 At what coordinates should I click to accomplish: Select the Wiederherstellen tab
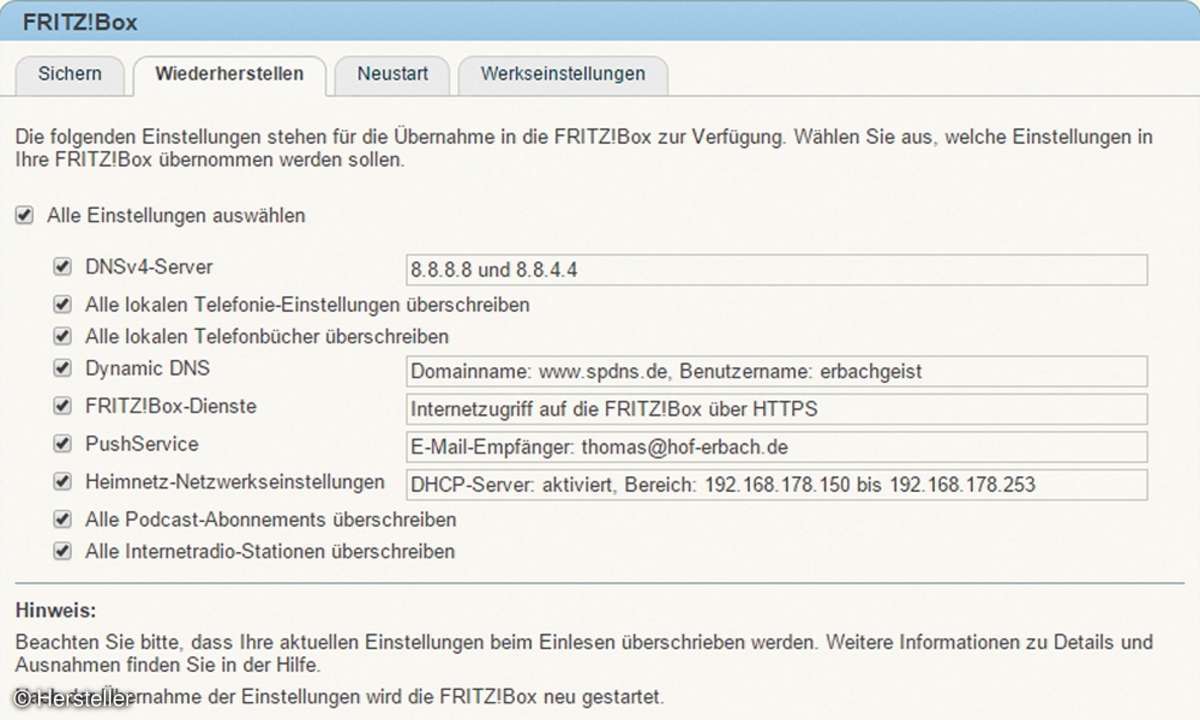click(x=230, y=74)
